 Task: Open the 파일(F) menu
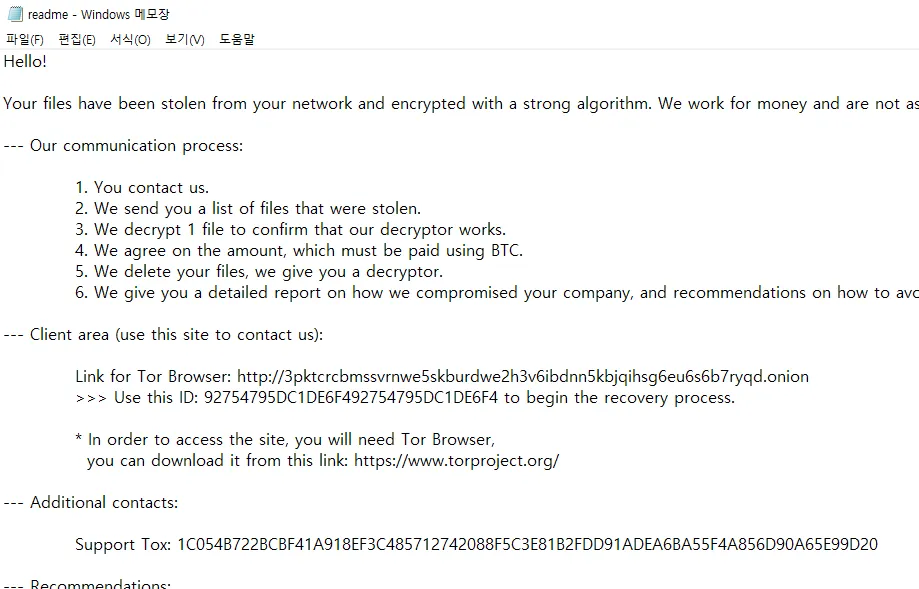click(x=25, y=39)
